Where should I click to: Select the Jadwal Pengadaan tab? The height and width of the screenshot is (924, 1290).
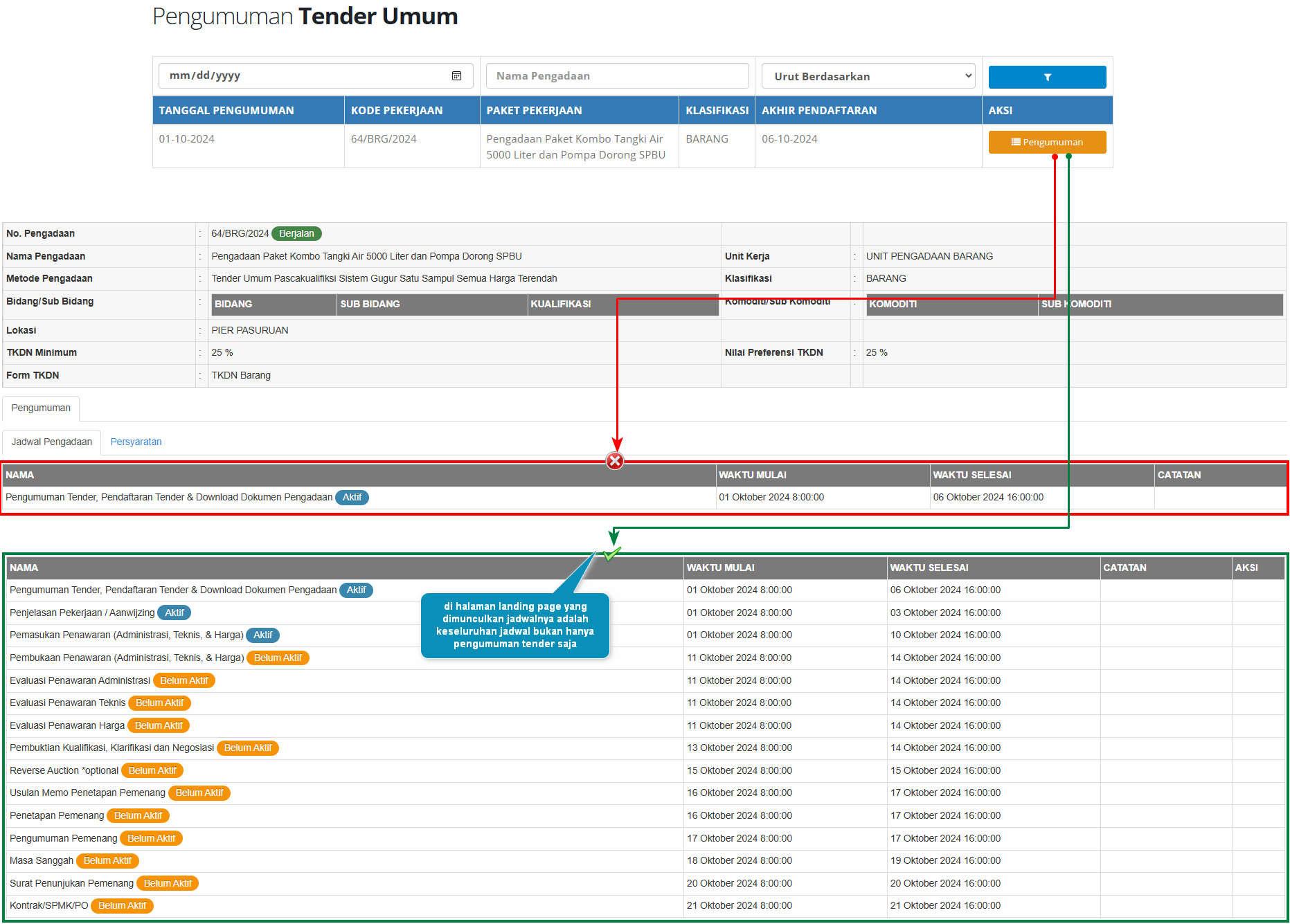pos(52,442)
